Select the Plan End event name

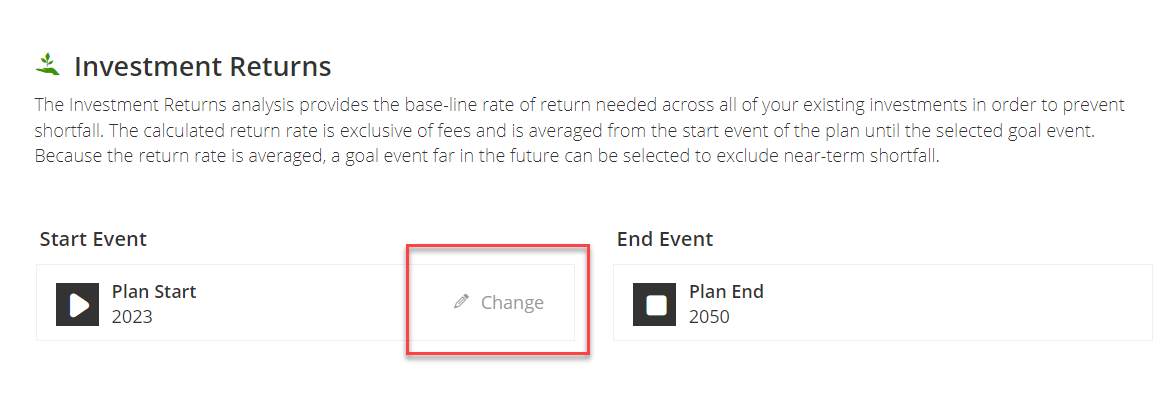point(726,291)
